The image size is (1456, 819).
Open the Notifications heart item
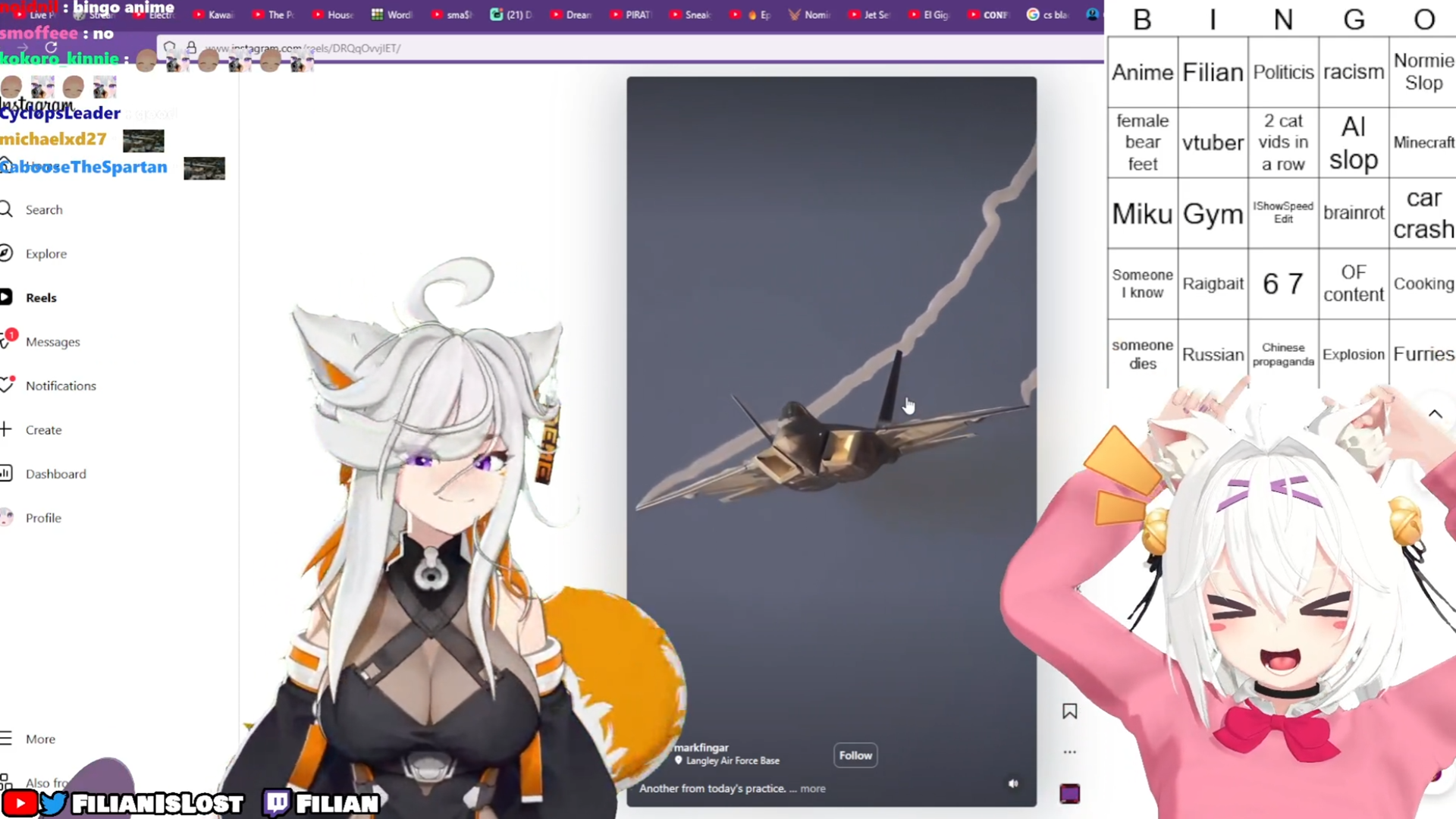(60, 386)
